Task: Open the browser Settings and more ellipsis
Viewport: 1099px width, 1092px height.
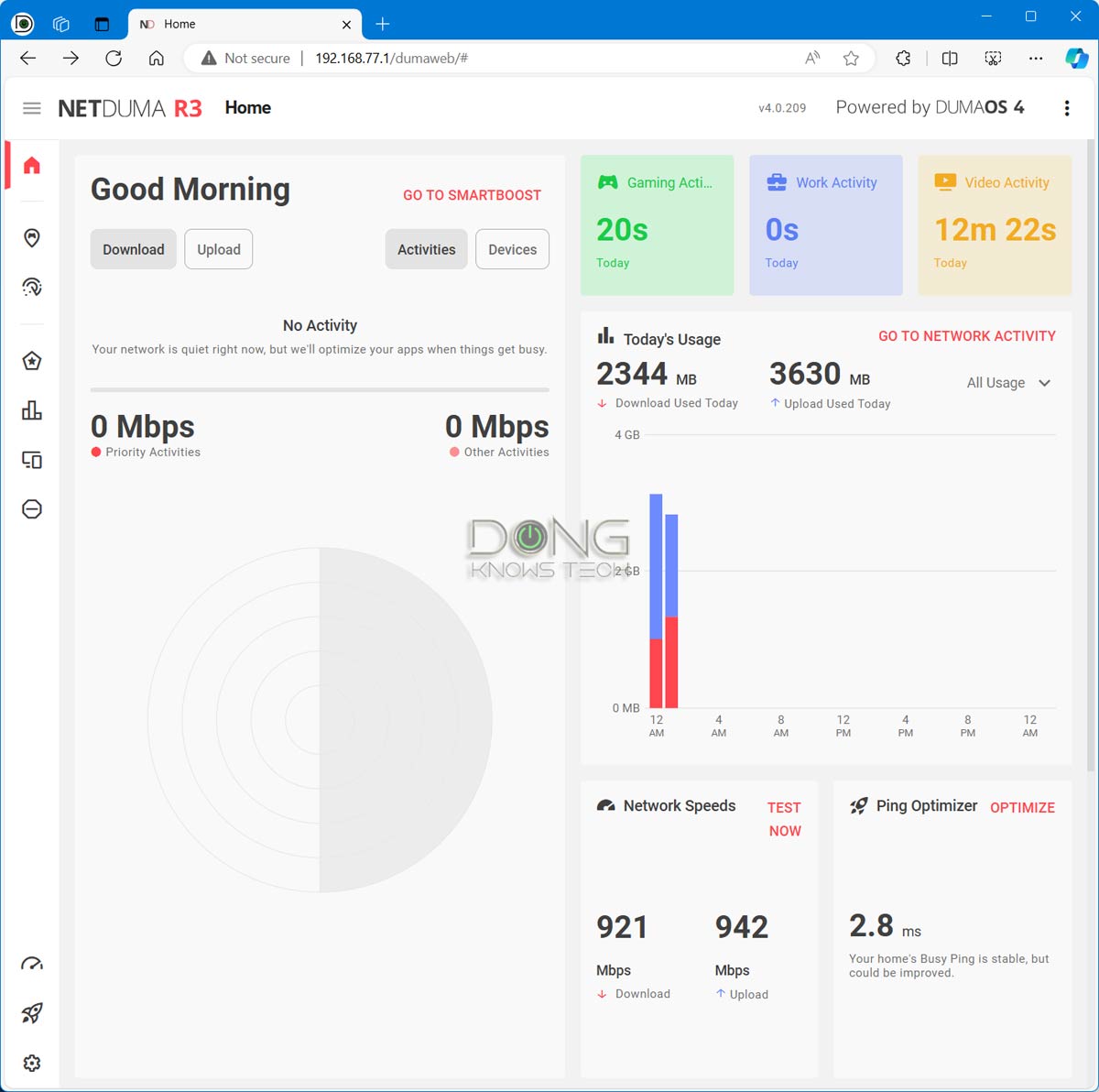Action: click(1036, 58)
